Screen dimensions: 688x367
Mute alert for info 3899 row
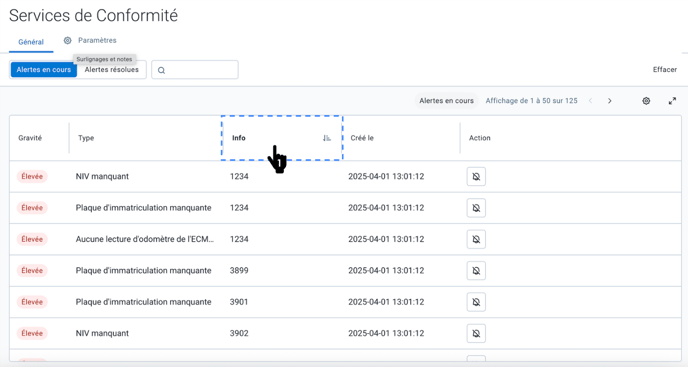(x=476, y=271)
